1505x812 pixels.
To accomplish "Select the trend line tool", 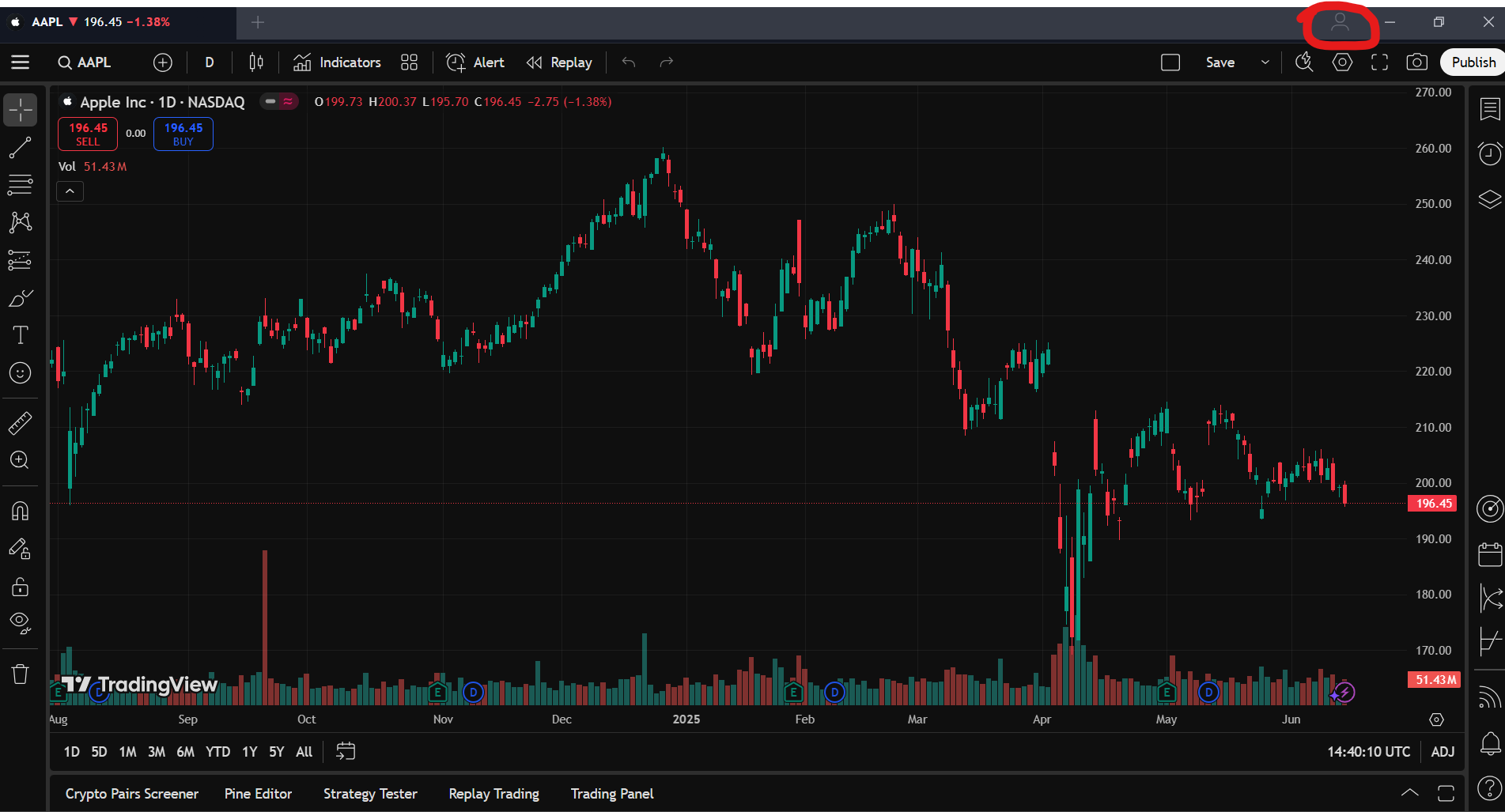I will (21, 148).
